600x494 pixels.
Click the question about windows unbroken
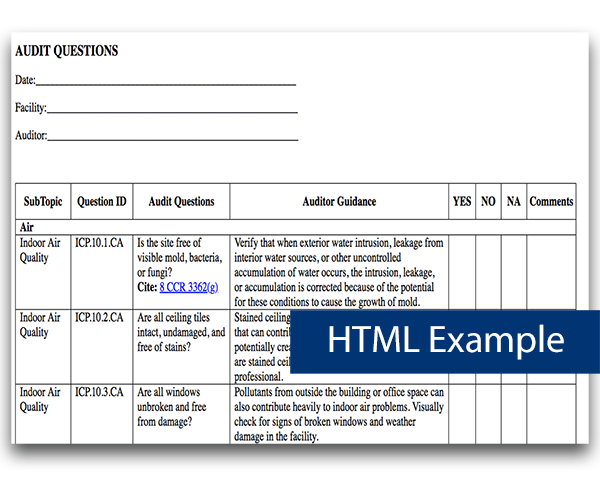click(171, 407)
